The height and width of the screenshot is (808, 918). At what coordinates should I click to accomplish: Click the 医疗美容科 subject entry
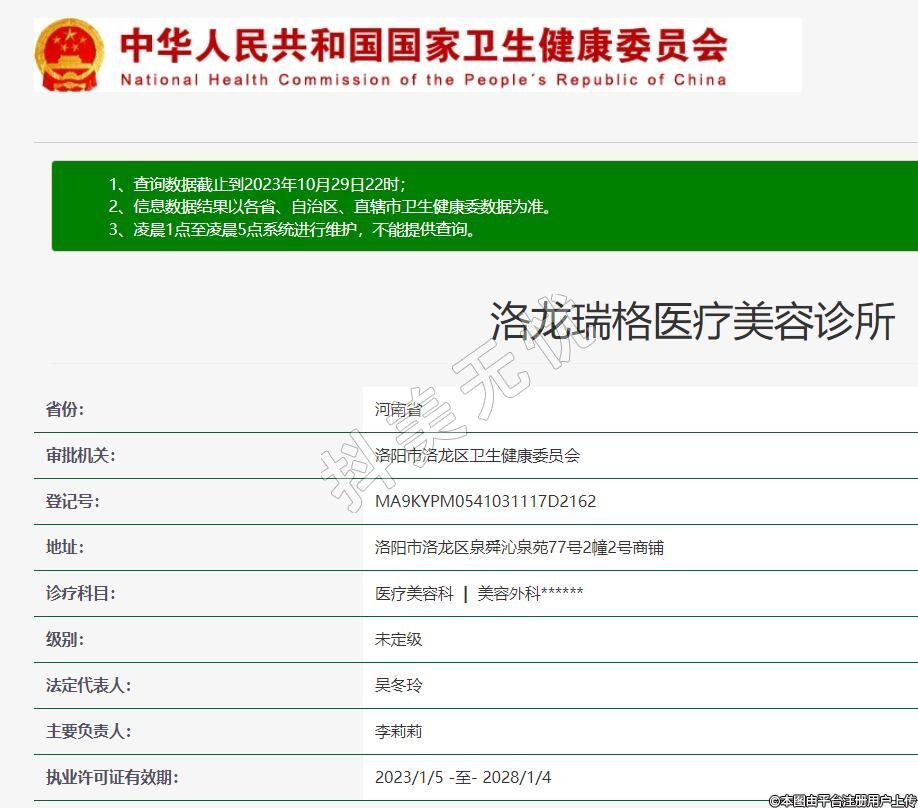[x=414, y=593]
